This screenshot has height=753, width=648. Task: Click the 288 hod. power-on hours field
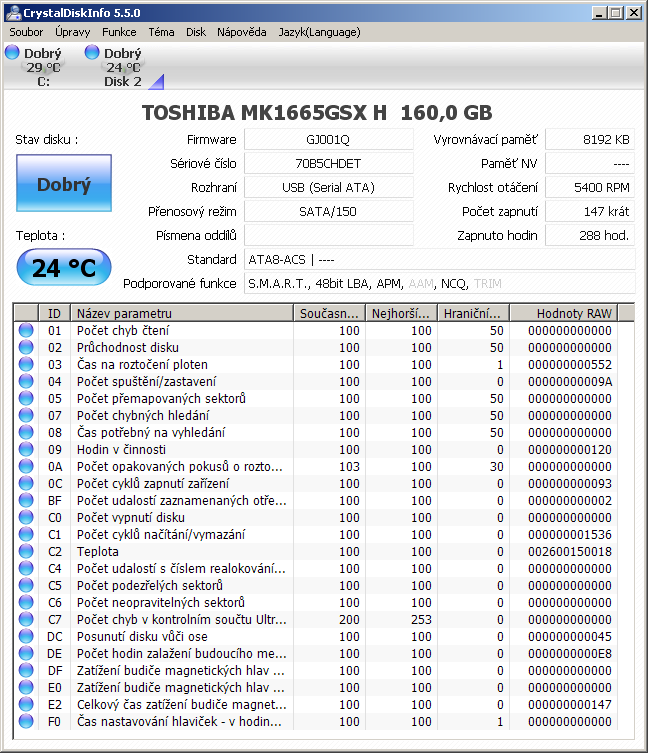590,236
